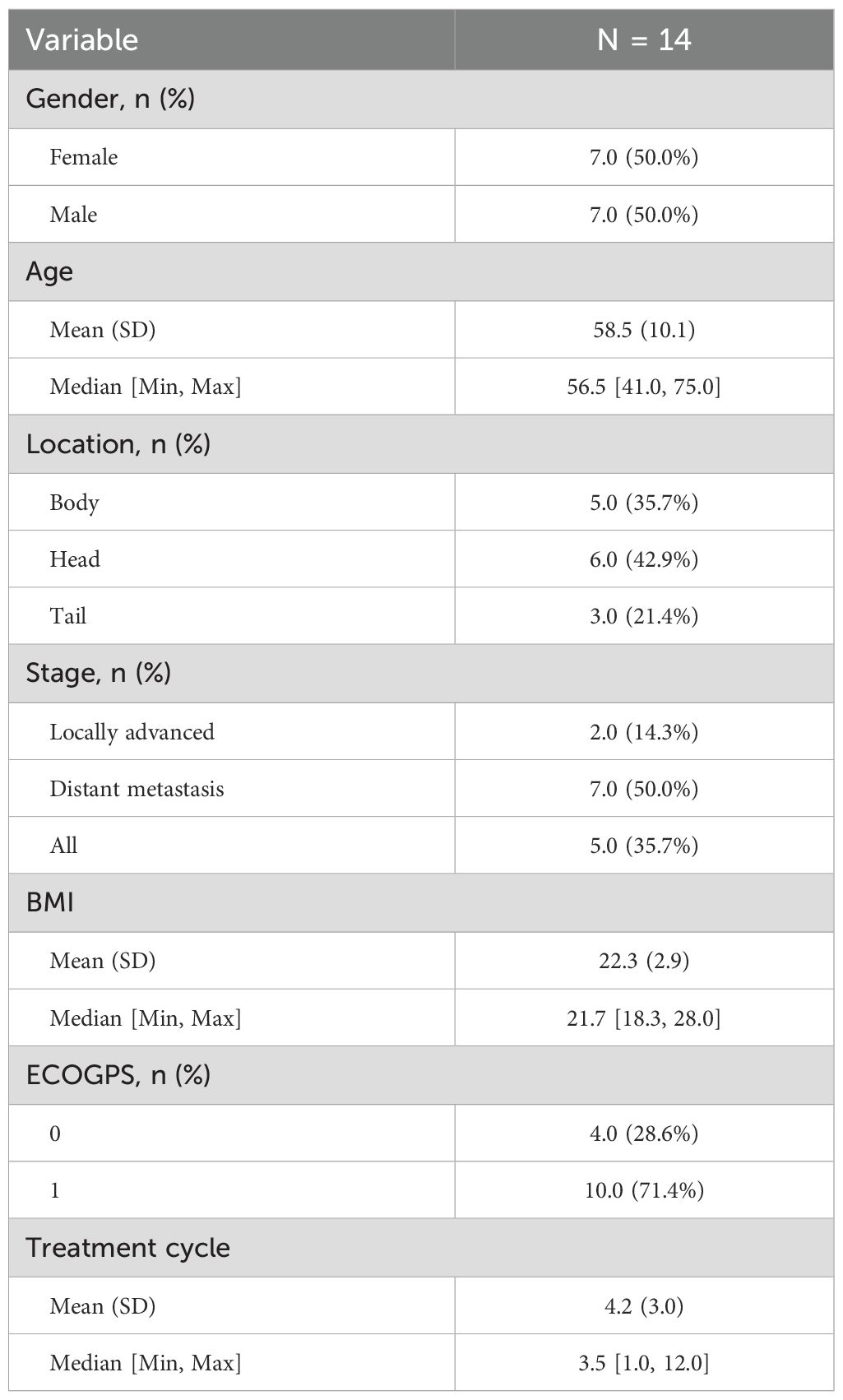
Task: Select the Location, n (%) section row
Action: pyautogui.click(x=118, y=444)
